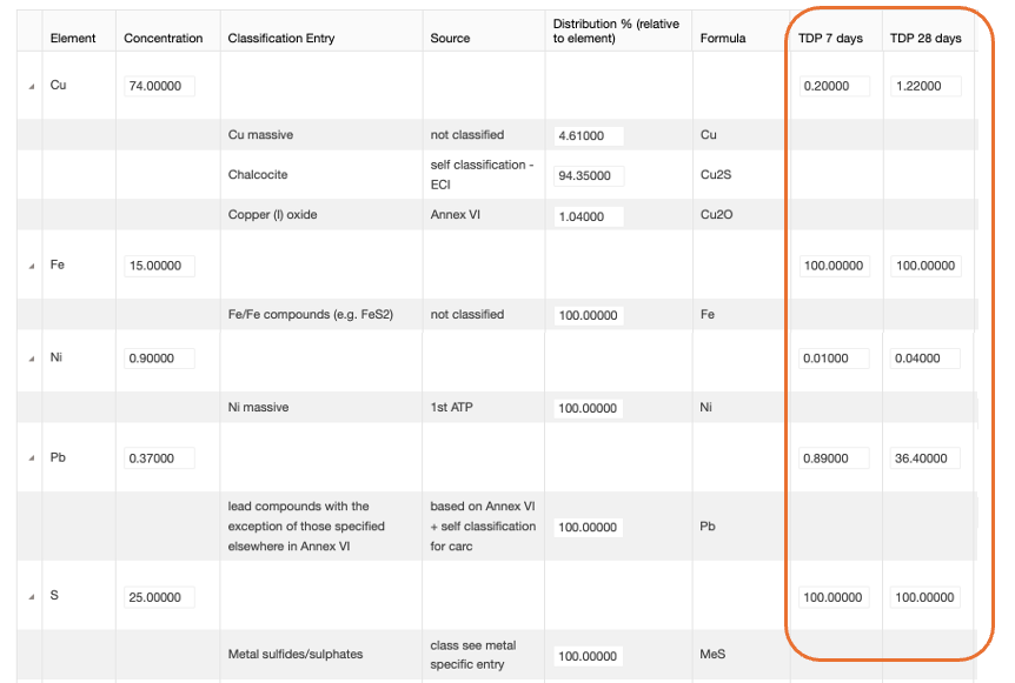Collapse the Ni element row
Viewport: 1015px width, 683px height.
point(32,358)
